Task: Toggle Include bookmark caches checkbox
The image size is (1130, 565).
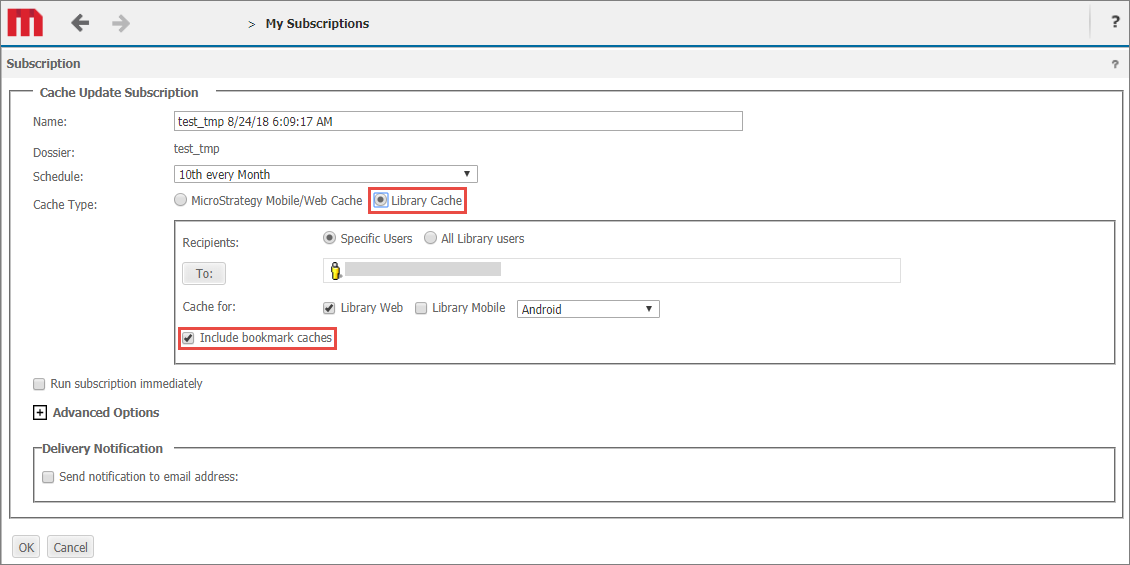Action: (188, 338)
